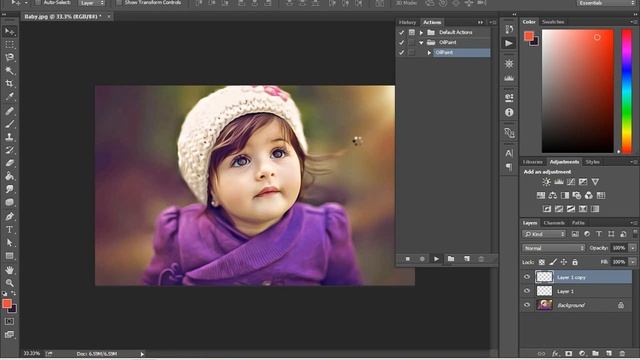Select the Eraser tool
The width and height of the screenshot is (640, 360).
(9, 163)
